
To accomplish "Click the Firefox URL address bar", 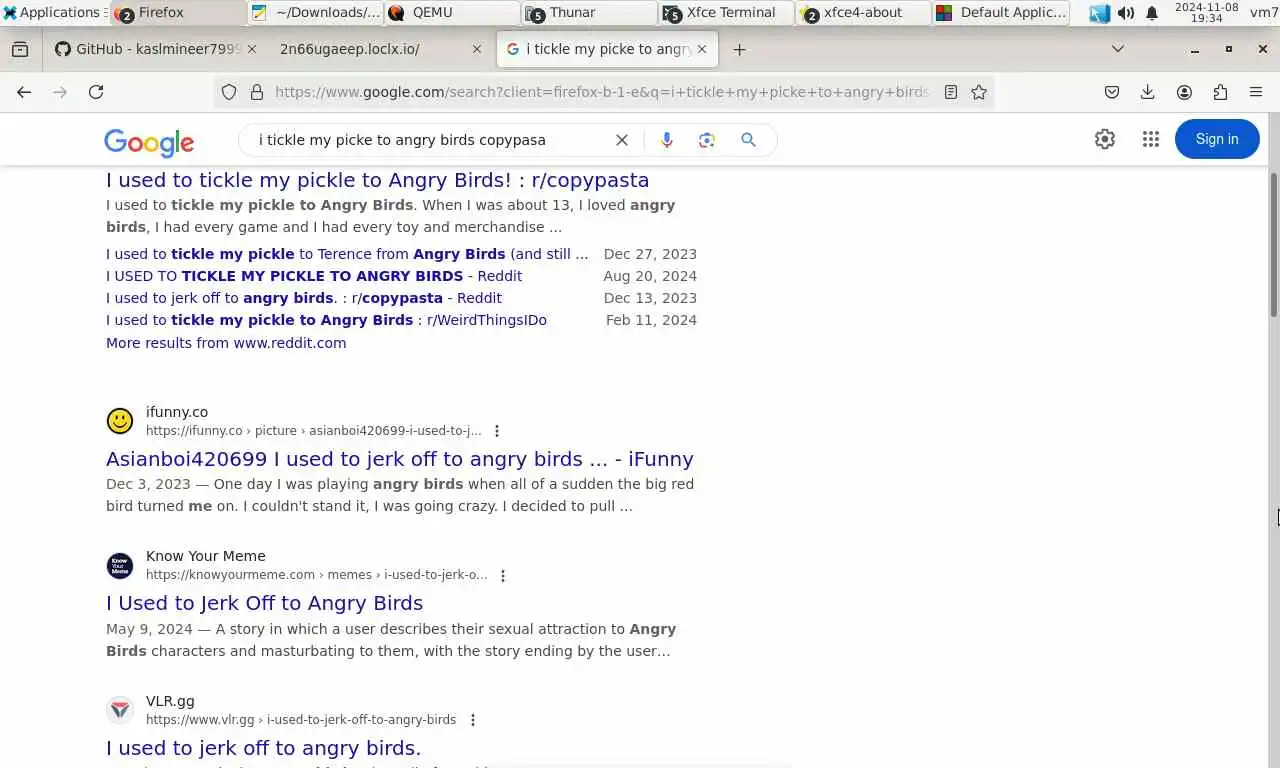I will pyautogui.click(x=602, y=92).
